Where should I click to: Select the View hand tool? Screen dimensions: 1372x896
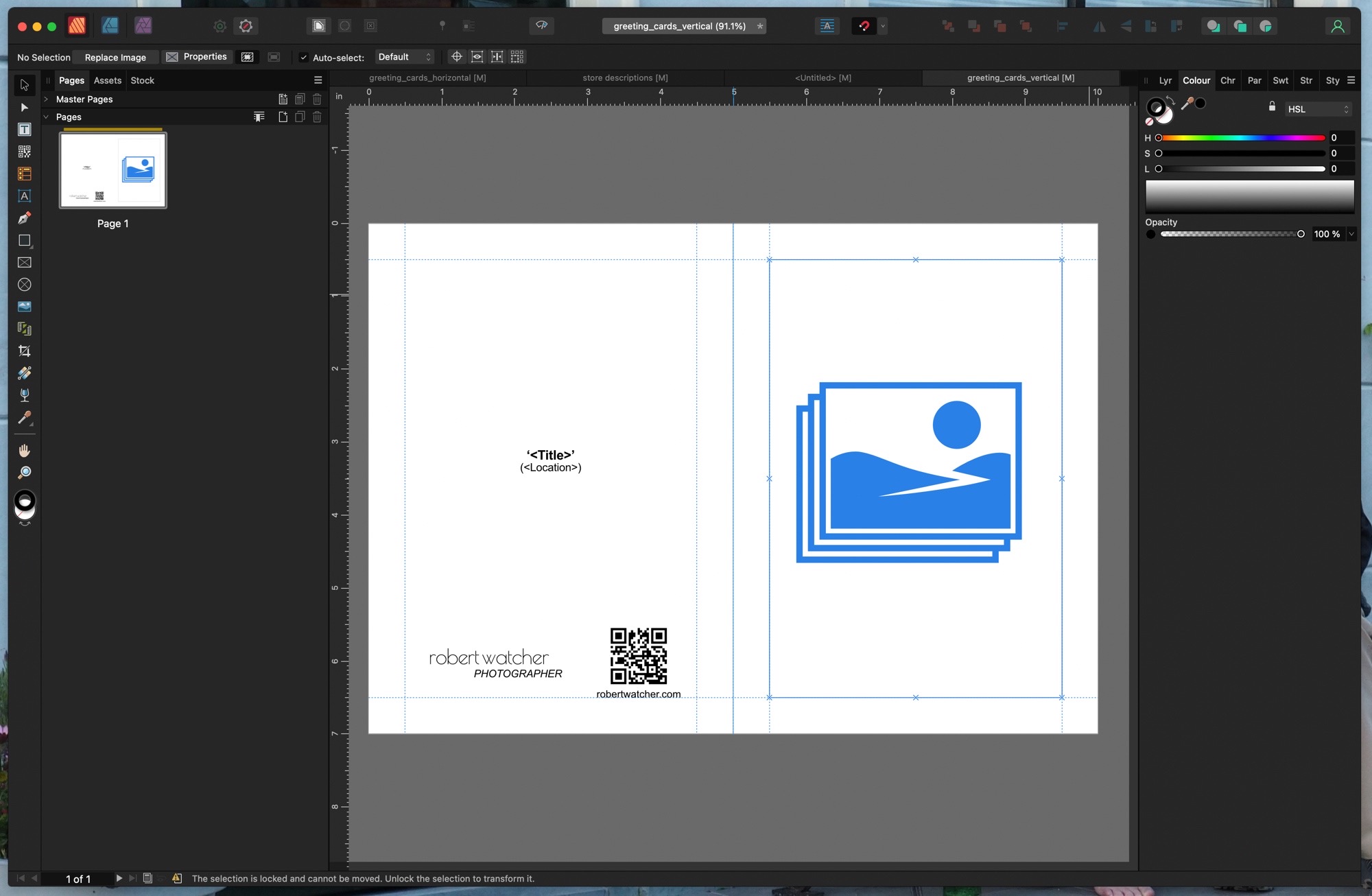(25, 450)
